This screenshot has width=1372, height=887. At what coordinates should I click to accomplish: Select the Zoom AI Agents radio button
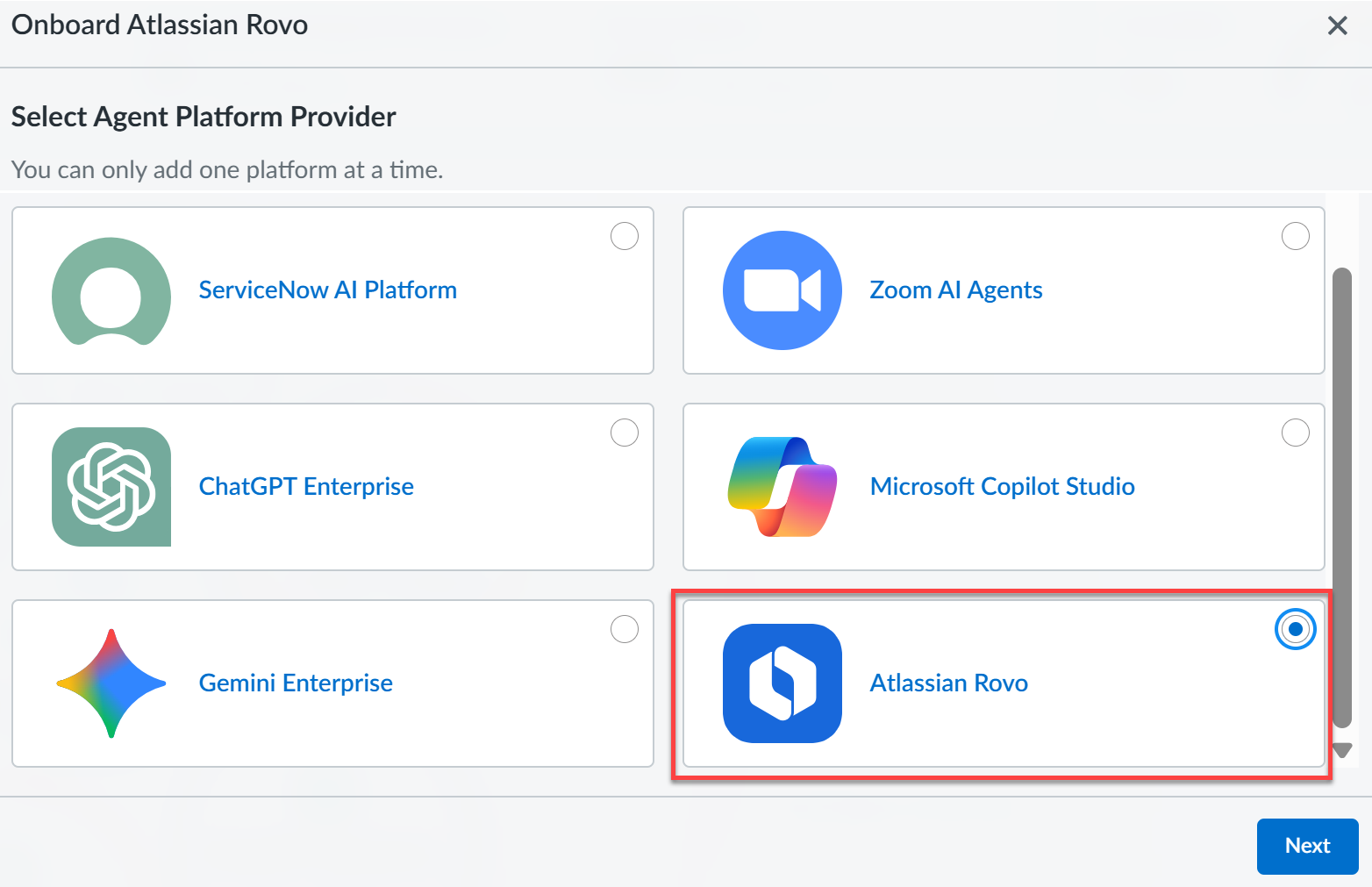point(1295,236)
